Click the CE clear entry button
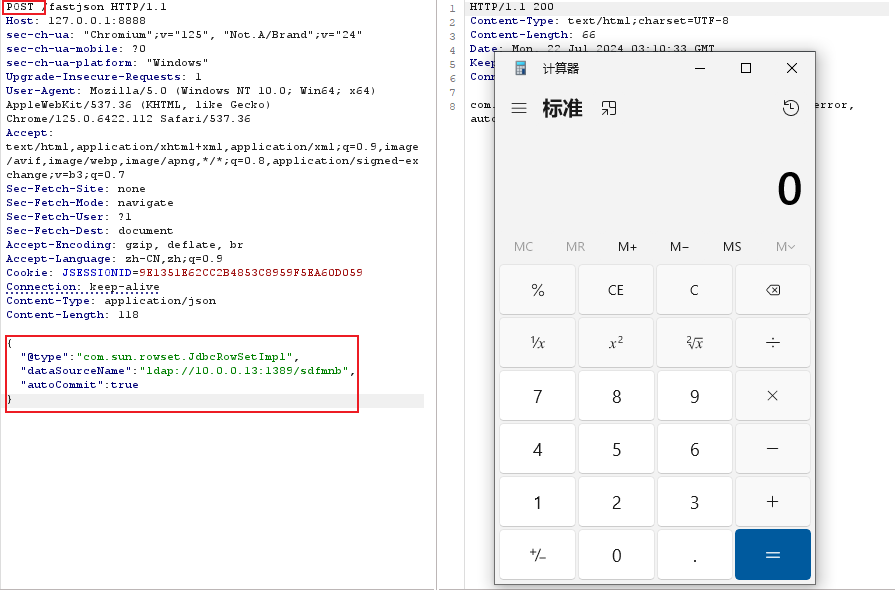 (616, 290)
